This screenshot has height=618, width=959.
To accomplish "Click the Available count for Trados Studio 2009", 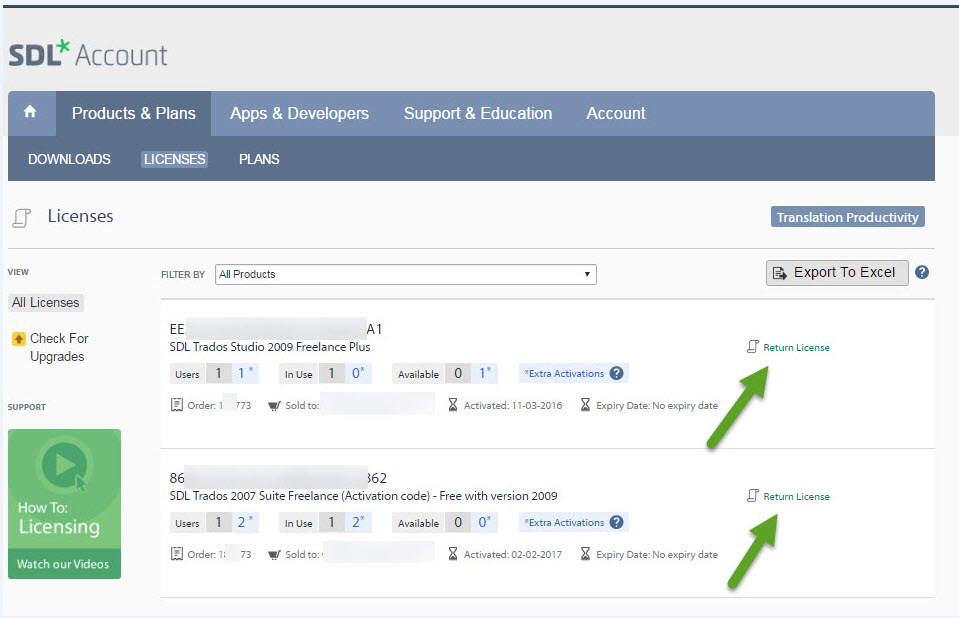I will click(471, 373).
